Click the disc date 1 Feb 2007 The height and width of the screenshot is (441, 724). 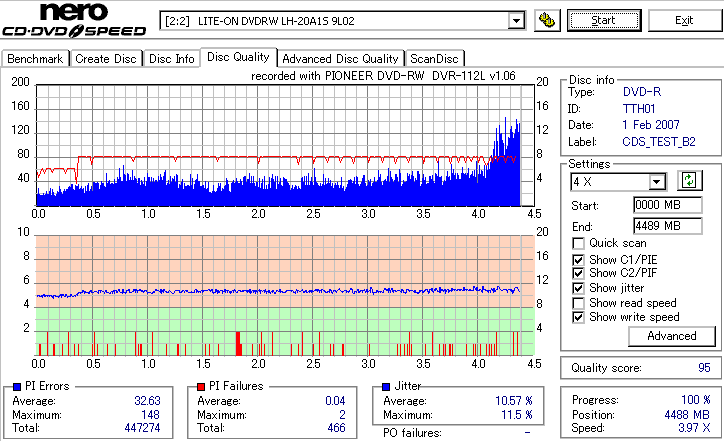[651, 125]
